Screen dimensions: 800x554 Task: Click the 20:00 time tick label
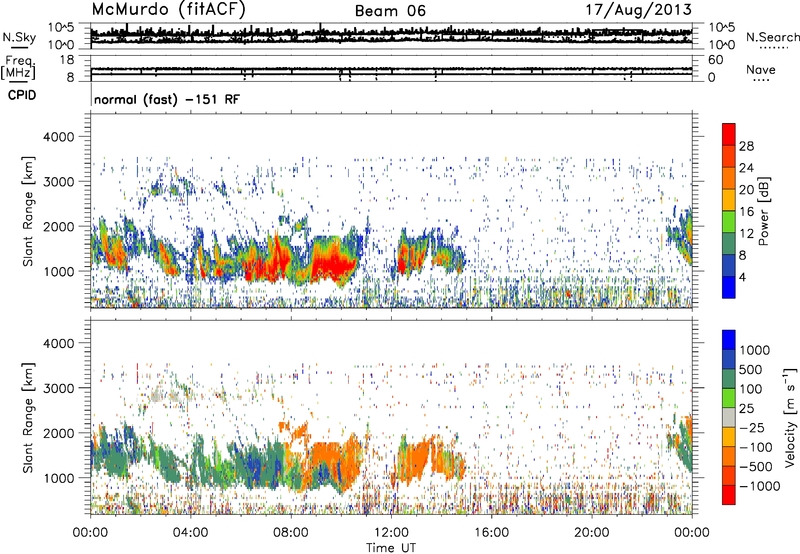pyautogui.click(x=591, y=533)
